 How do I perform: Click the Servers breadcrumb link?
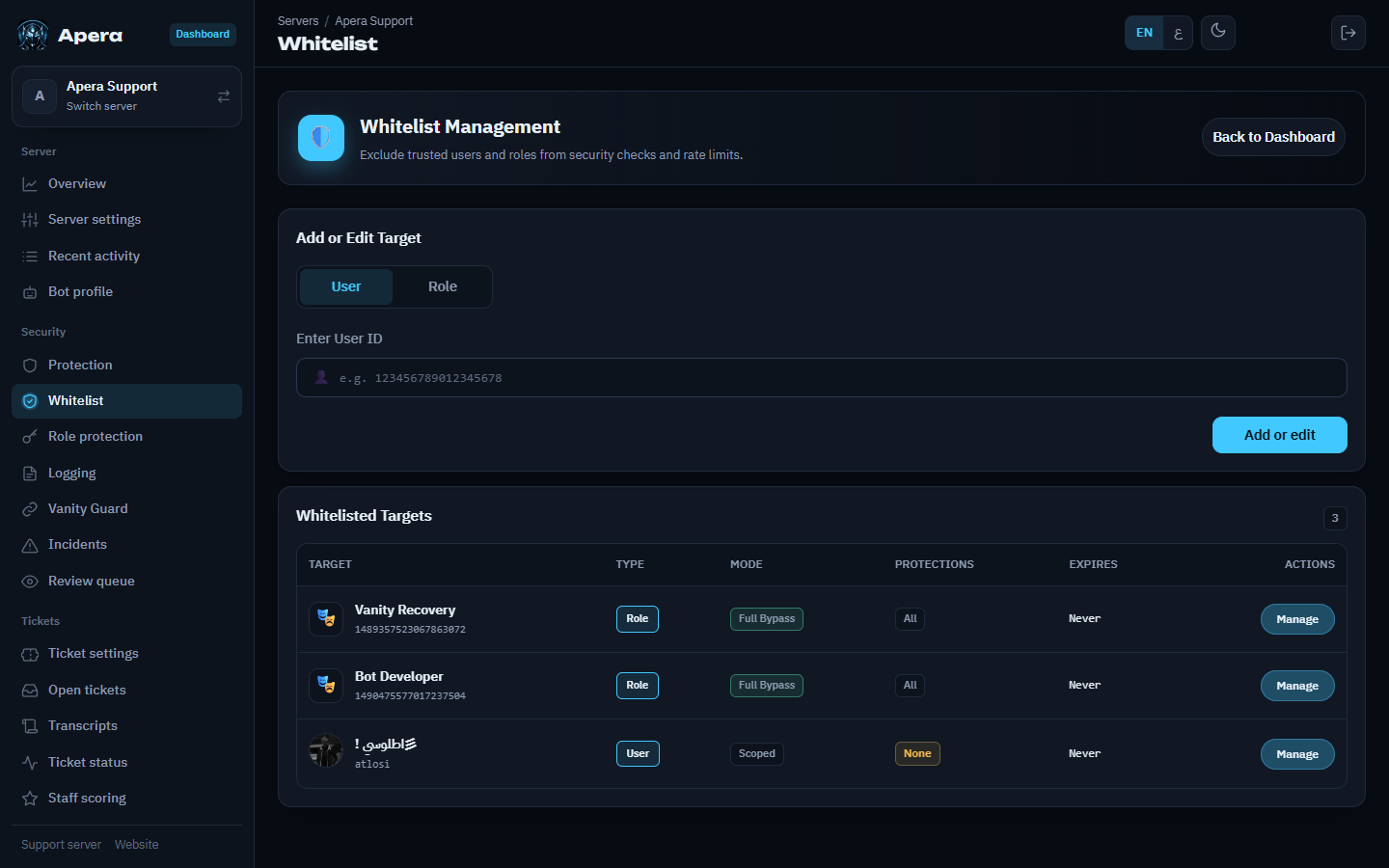click(298, 21)
